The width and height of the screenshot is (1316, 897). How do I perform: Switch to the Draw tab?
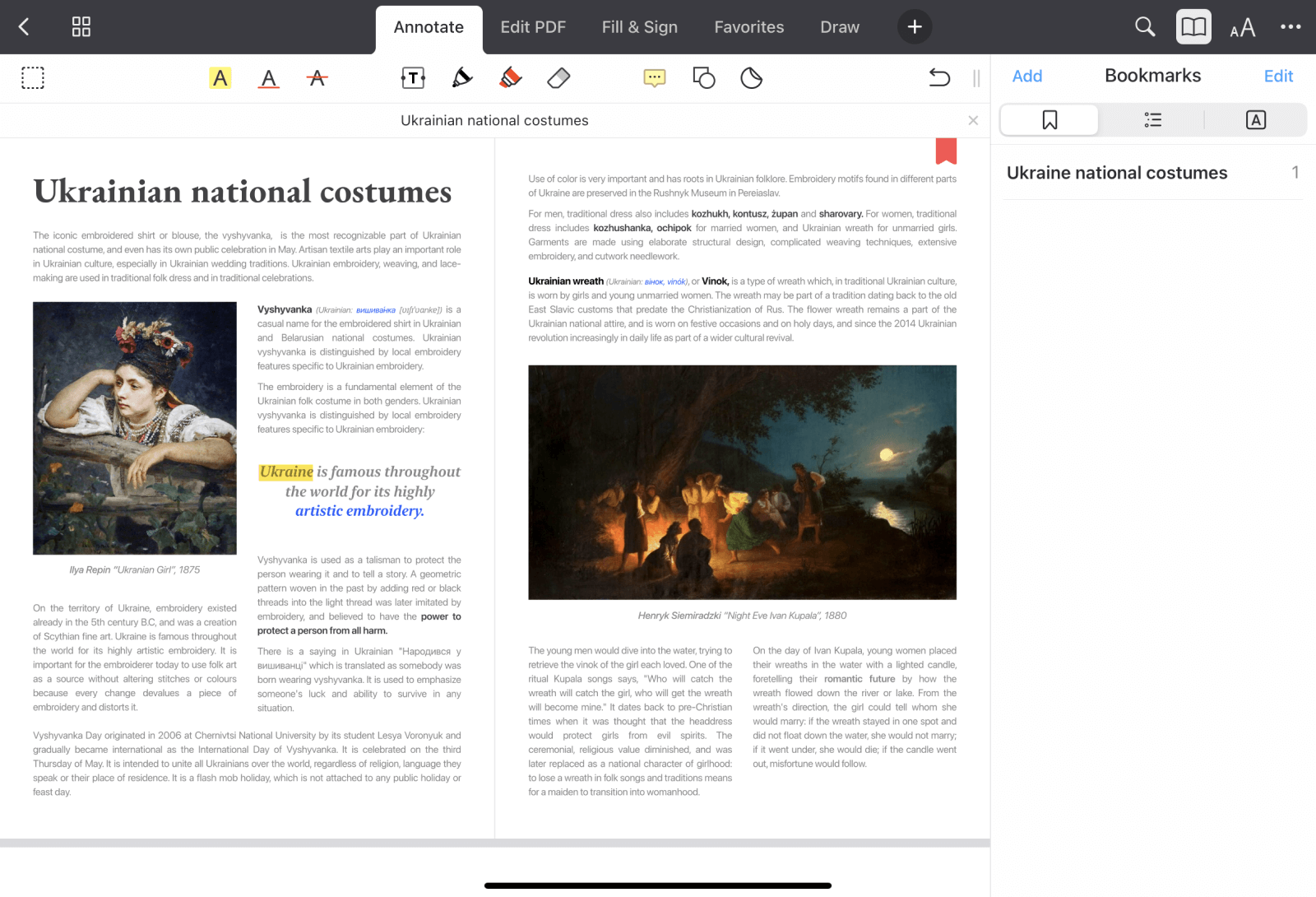[x=840, y=27]
